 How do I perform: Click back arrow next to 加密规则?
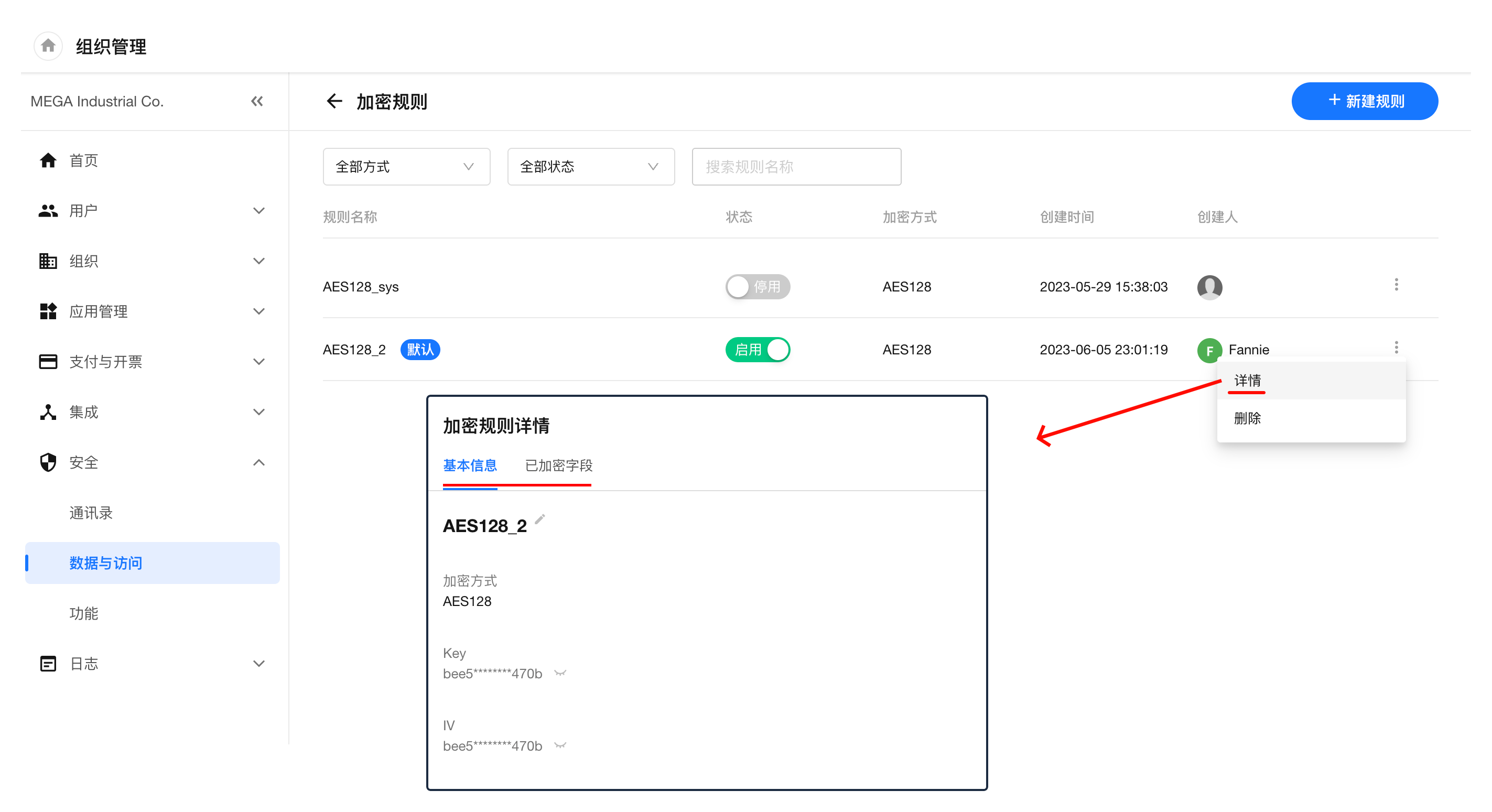click(334, 101)
